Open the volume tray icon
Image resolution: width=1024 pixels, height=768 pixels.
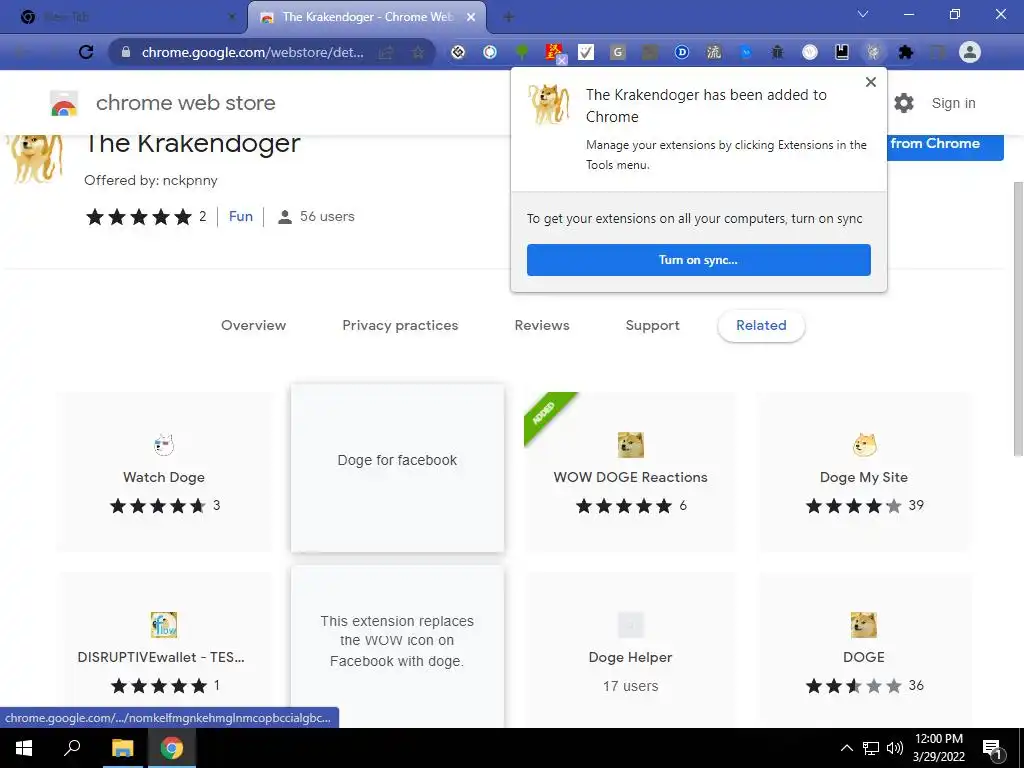895,748
